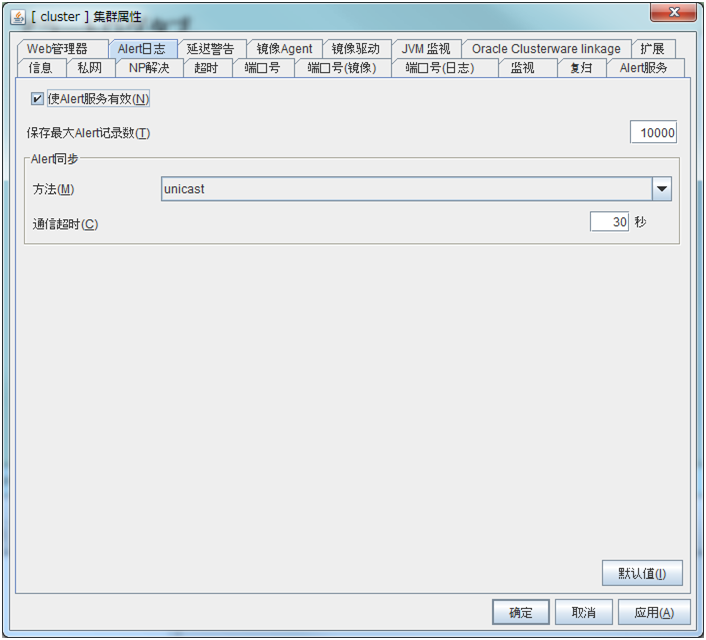Switch to the 扩展 tab

click(653, 49)
